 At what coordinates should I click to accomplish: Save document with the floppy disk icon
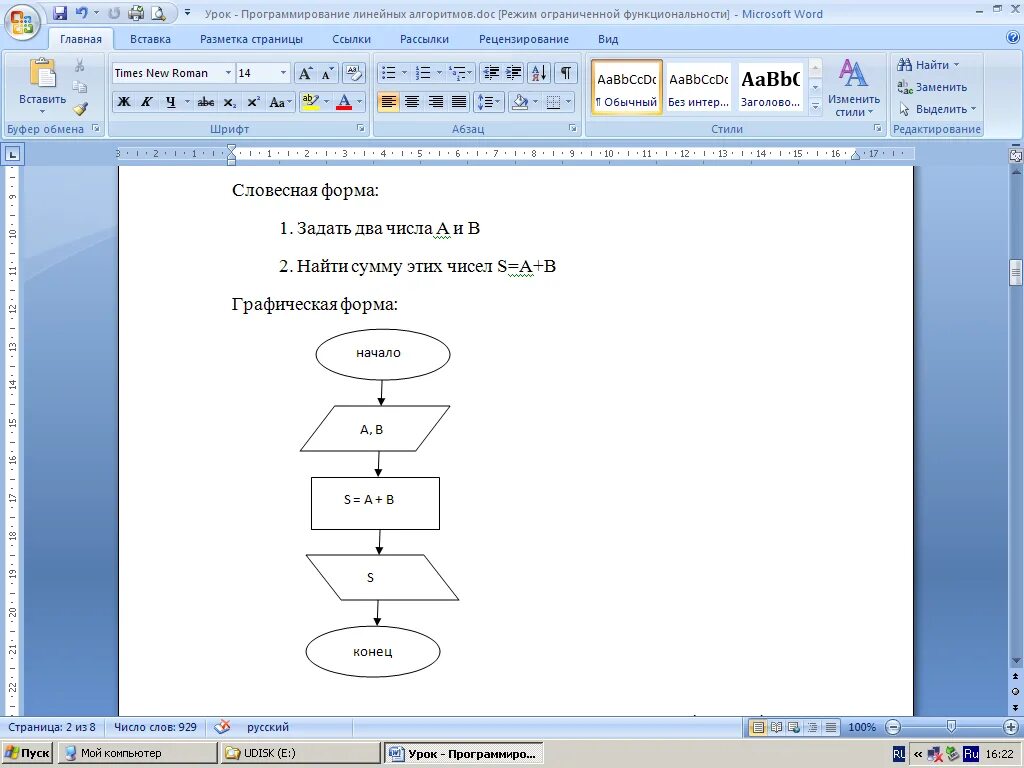point(59,13)
